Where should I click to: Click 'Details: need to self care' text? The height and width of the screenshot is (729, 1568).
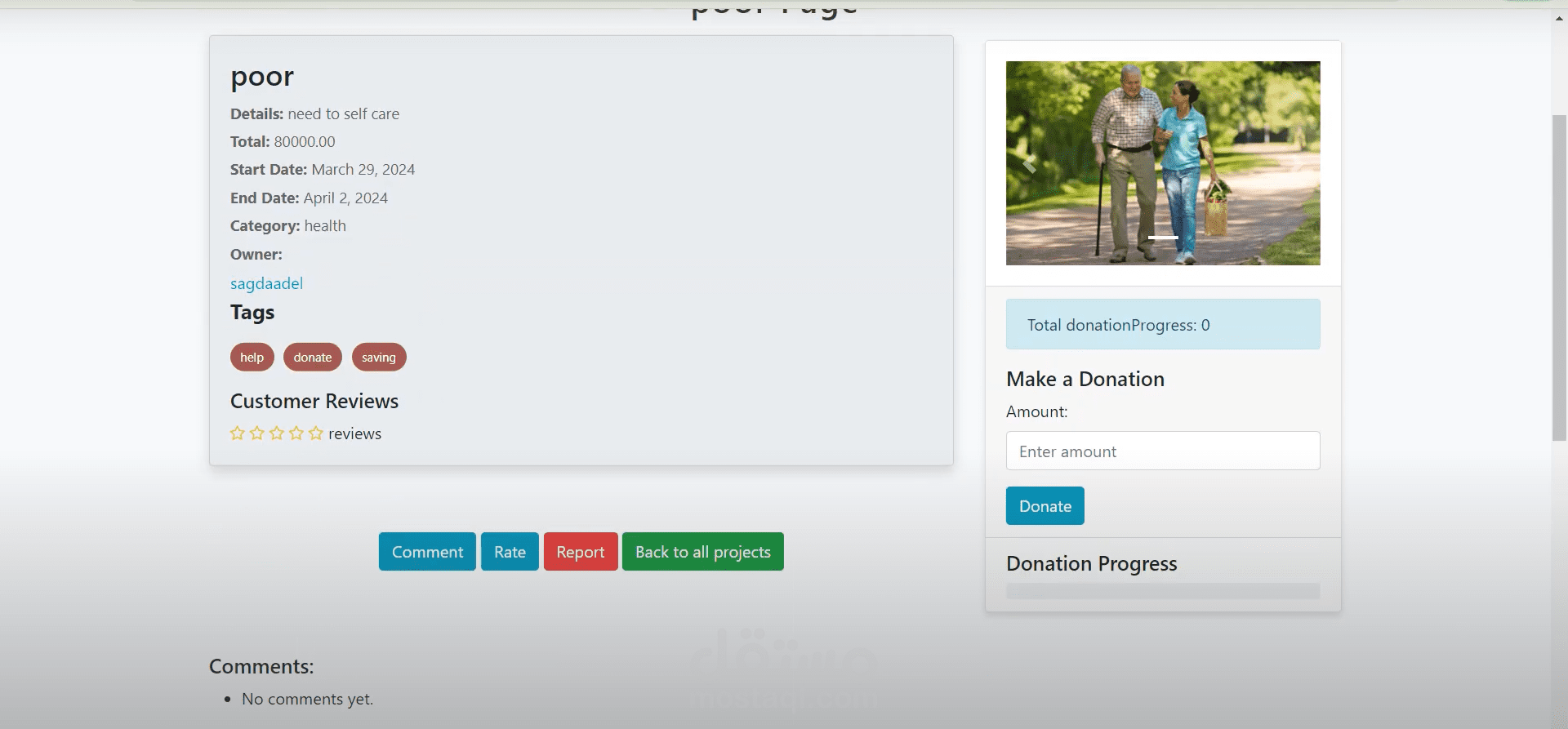314,114
